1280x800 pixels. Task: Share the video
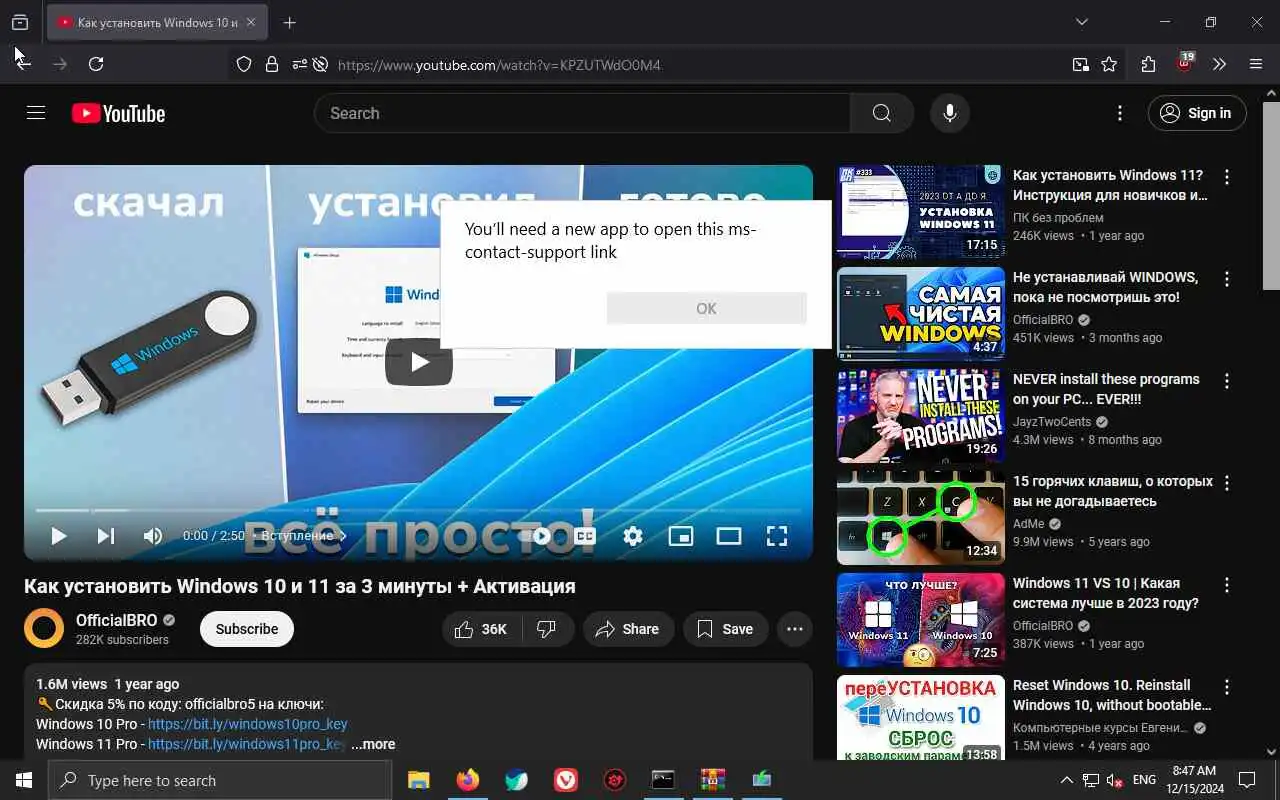(627, 629)
